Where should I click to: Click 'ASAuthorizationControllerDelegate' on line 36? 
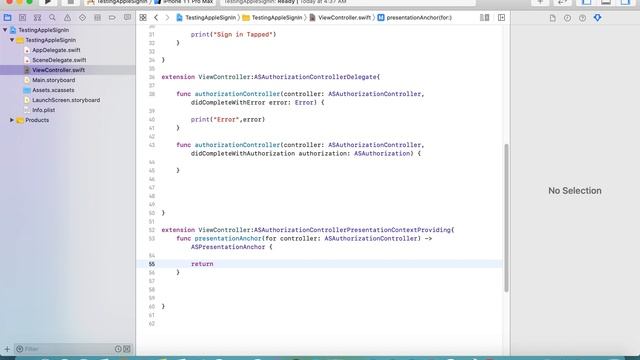point(315,77)
